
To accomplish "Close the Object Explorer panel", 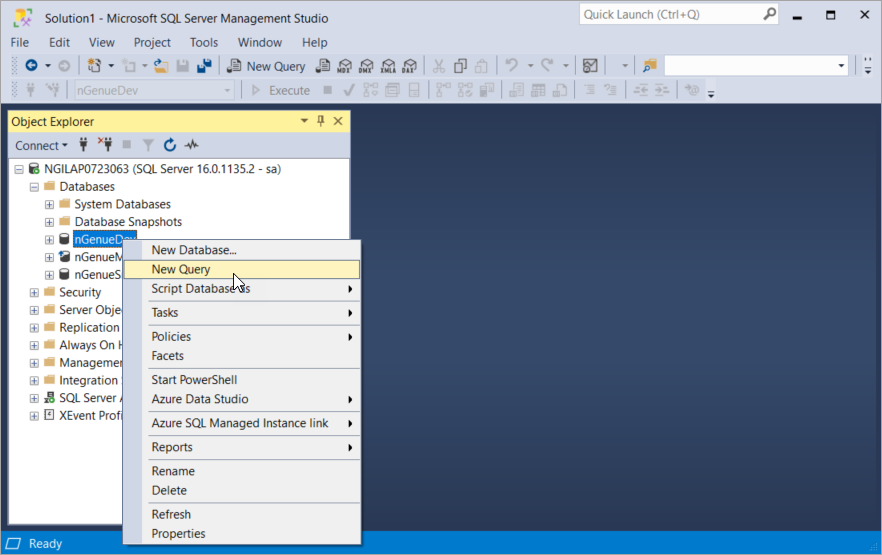I will click(338, 121).
